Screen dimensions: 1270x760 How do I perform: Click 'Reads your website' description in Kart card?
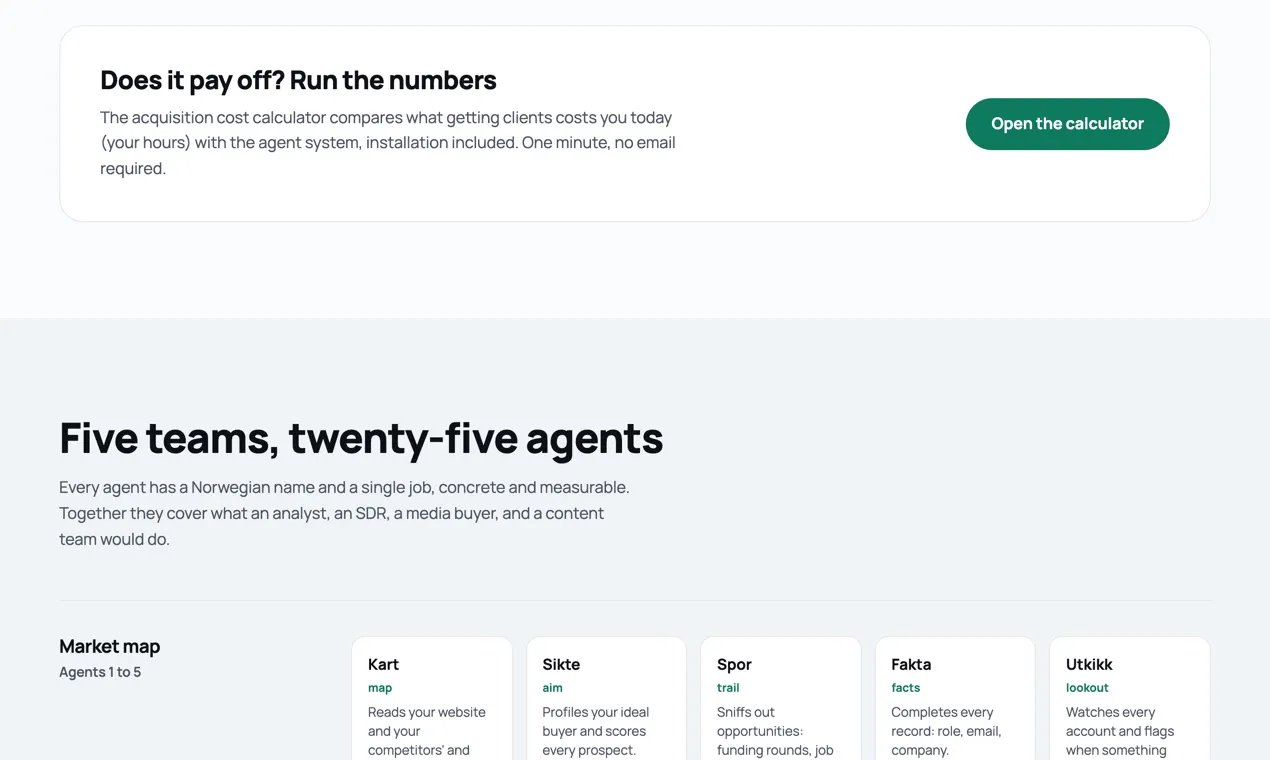pos(427,731)
